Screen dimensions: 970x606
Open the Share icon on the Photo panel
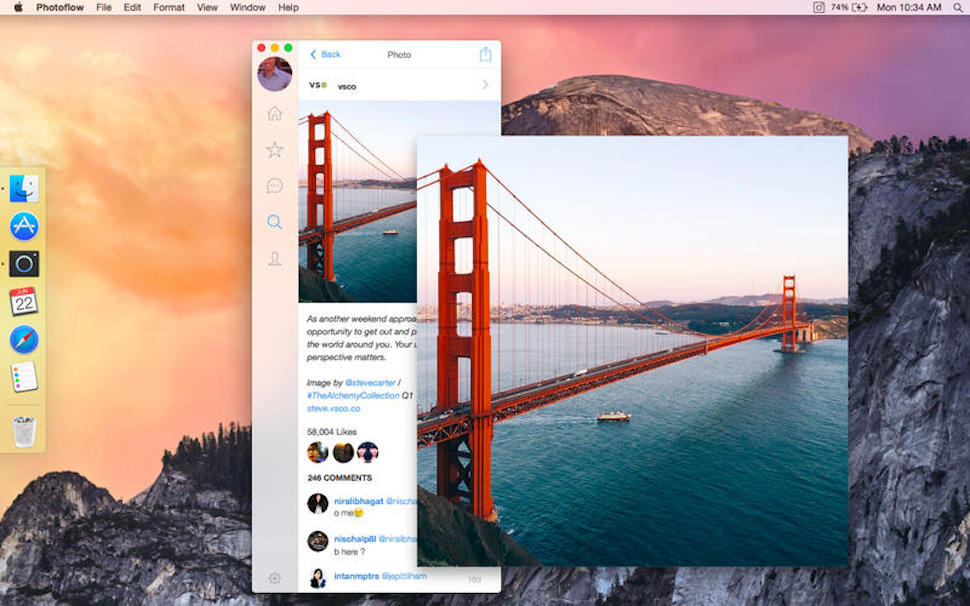point(485,55)
